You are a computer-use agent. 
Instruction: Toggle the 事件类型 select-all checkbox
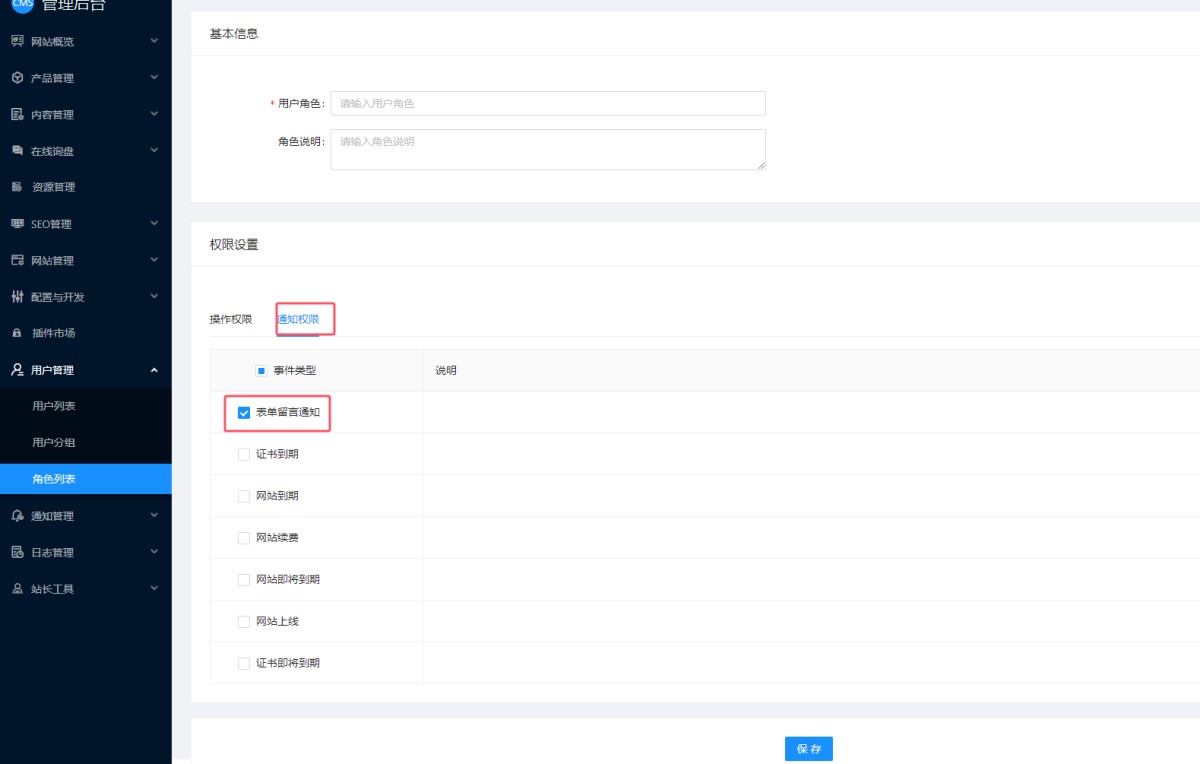coord(261,370)
